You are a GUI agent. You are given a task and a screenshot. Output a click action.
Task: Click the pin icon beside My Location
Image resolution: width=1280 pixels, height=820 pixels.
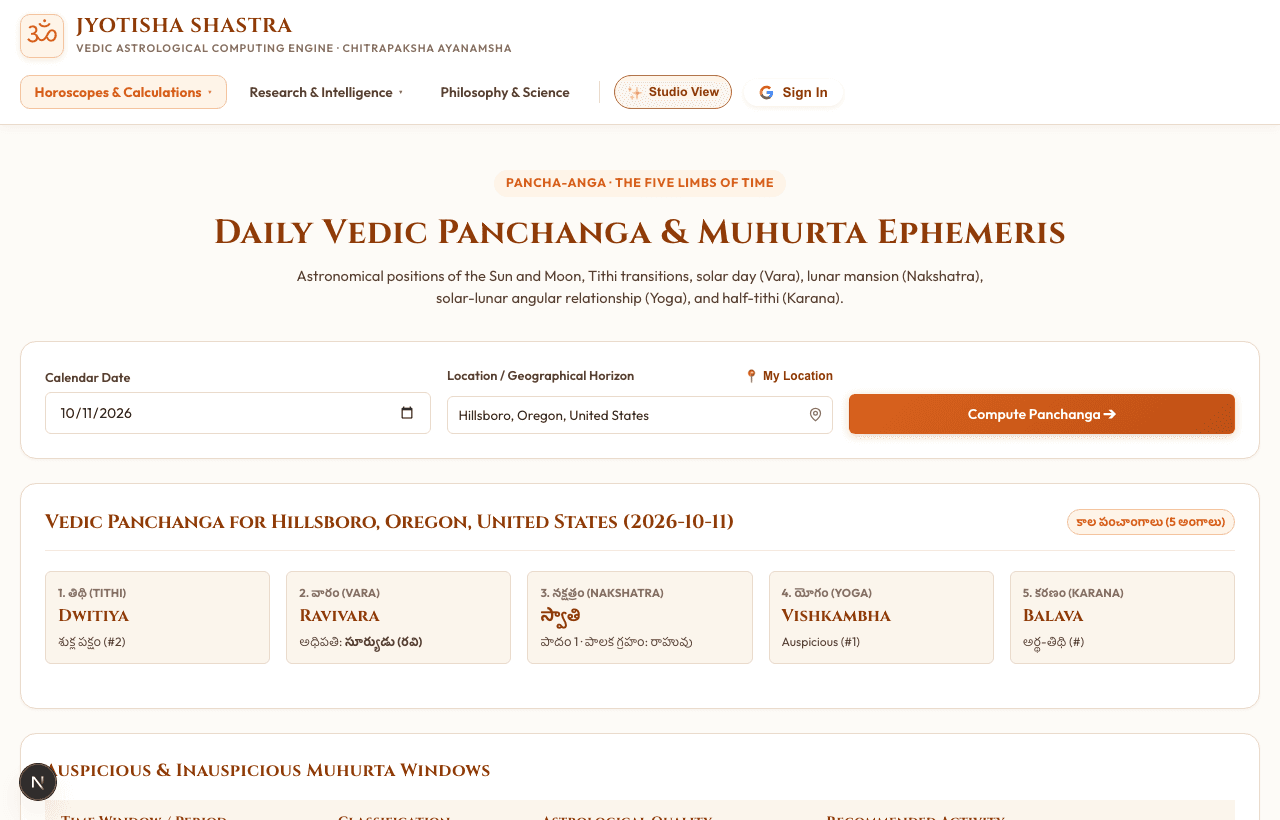pos(751,376)
